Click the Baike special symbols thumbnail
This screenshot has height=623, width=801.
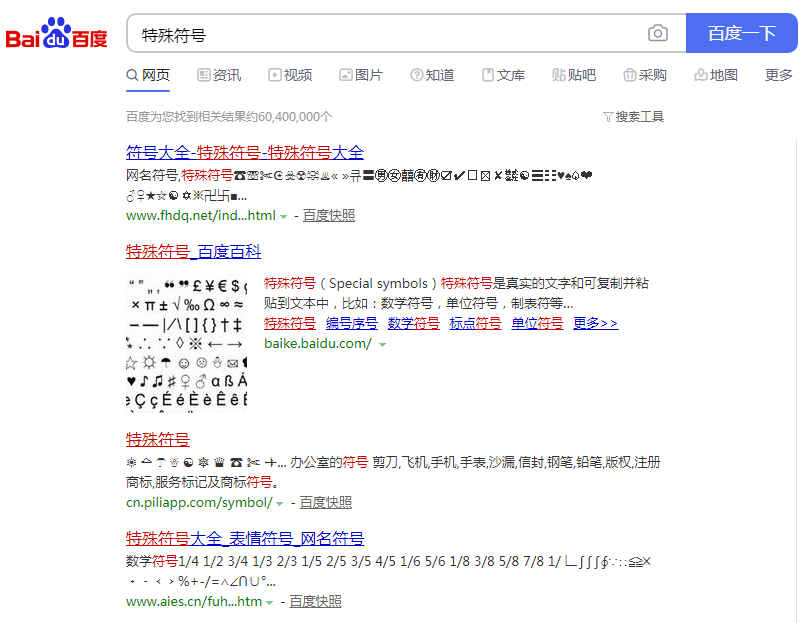coord(186,343)
